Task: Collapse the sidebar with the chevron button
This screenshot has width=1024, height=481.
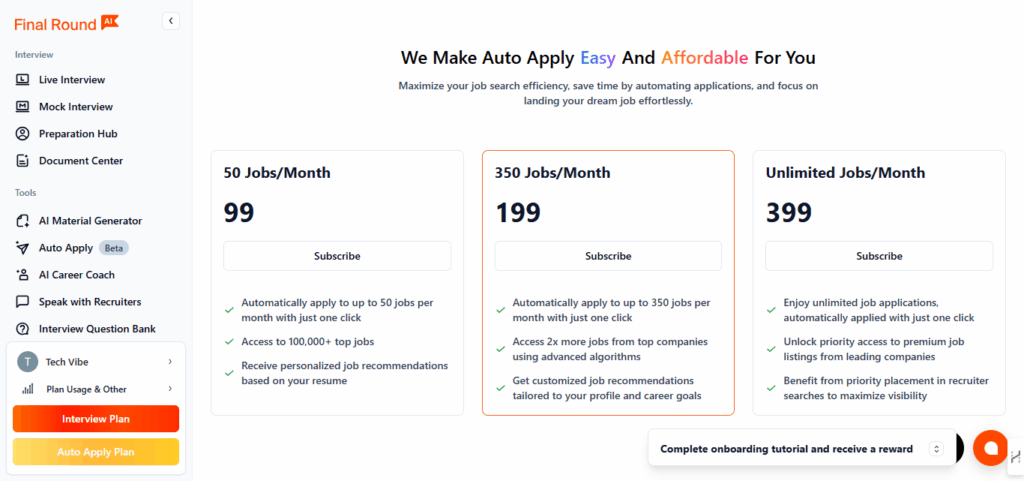Action: coord(171,21)
